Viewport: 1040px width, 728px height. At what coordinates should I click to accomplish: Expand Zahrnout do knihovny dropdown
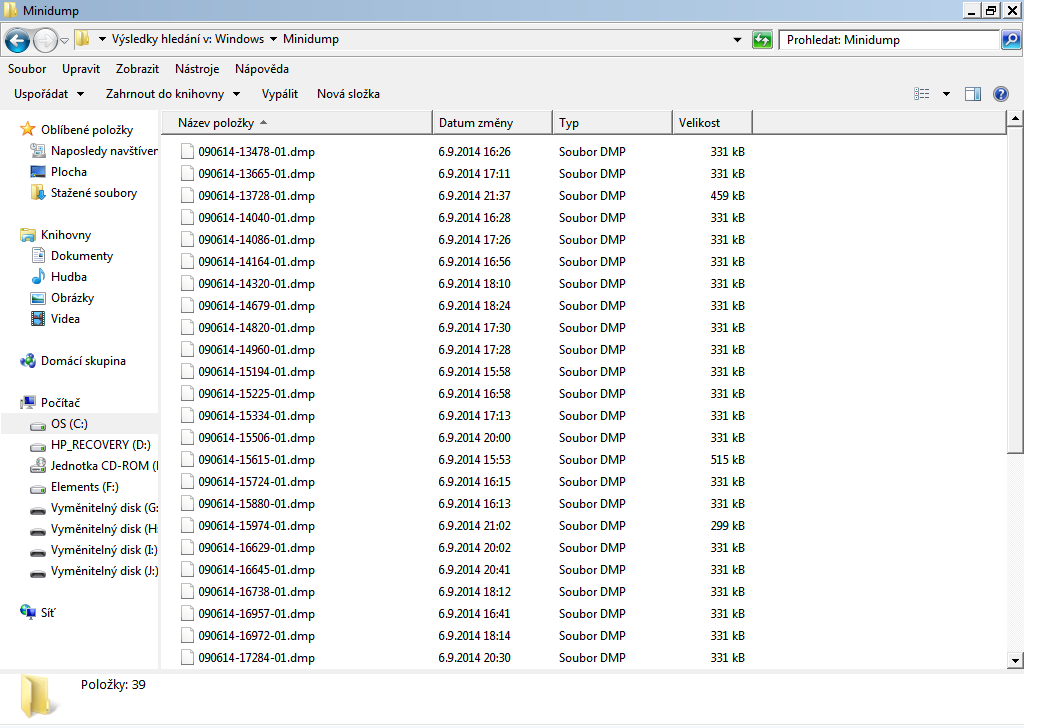pos(172,94)
